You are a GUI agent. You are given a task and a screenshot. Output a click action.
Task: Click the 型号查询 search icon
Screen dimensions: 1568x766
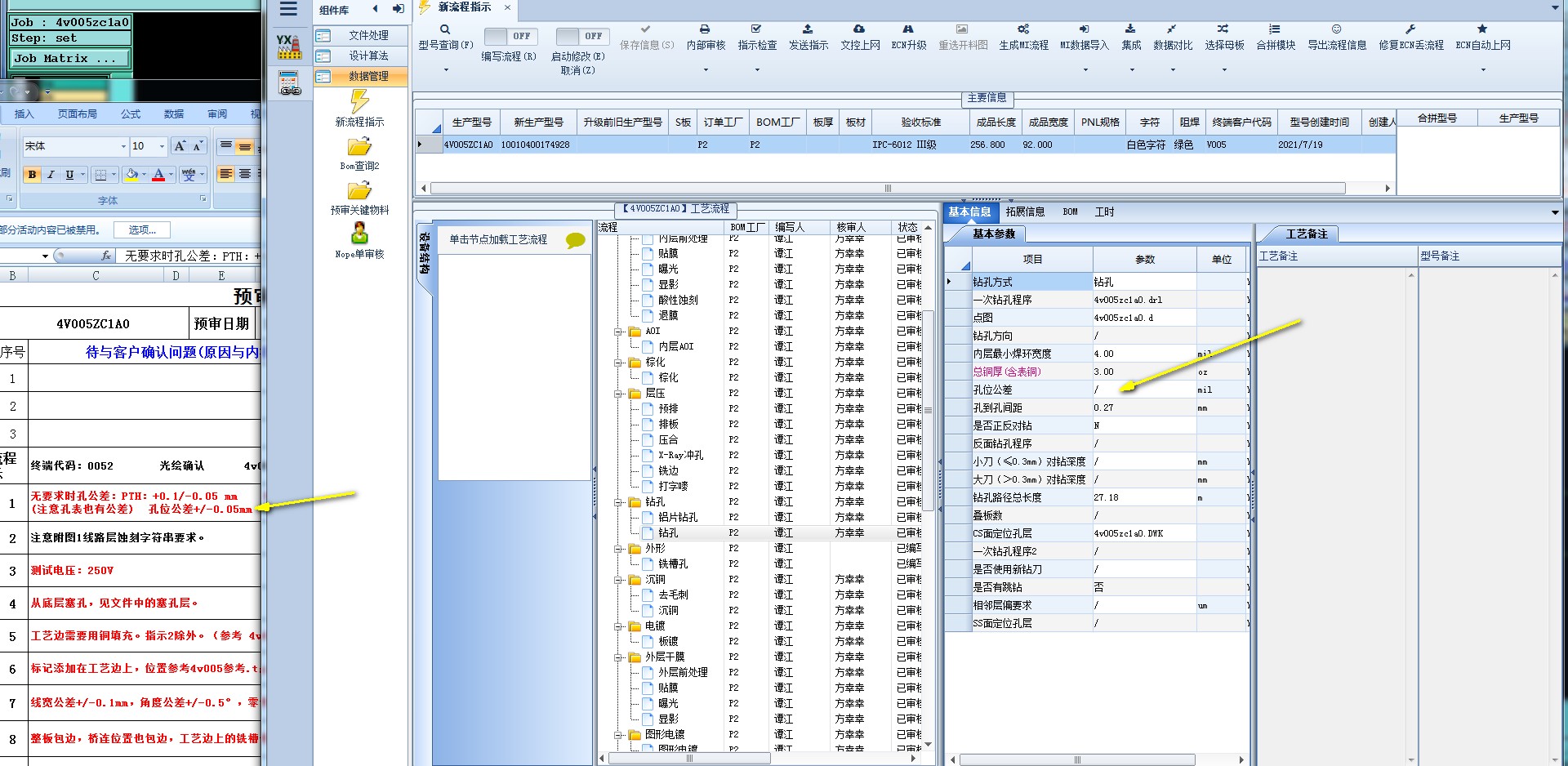445,29
